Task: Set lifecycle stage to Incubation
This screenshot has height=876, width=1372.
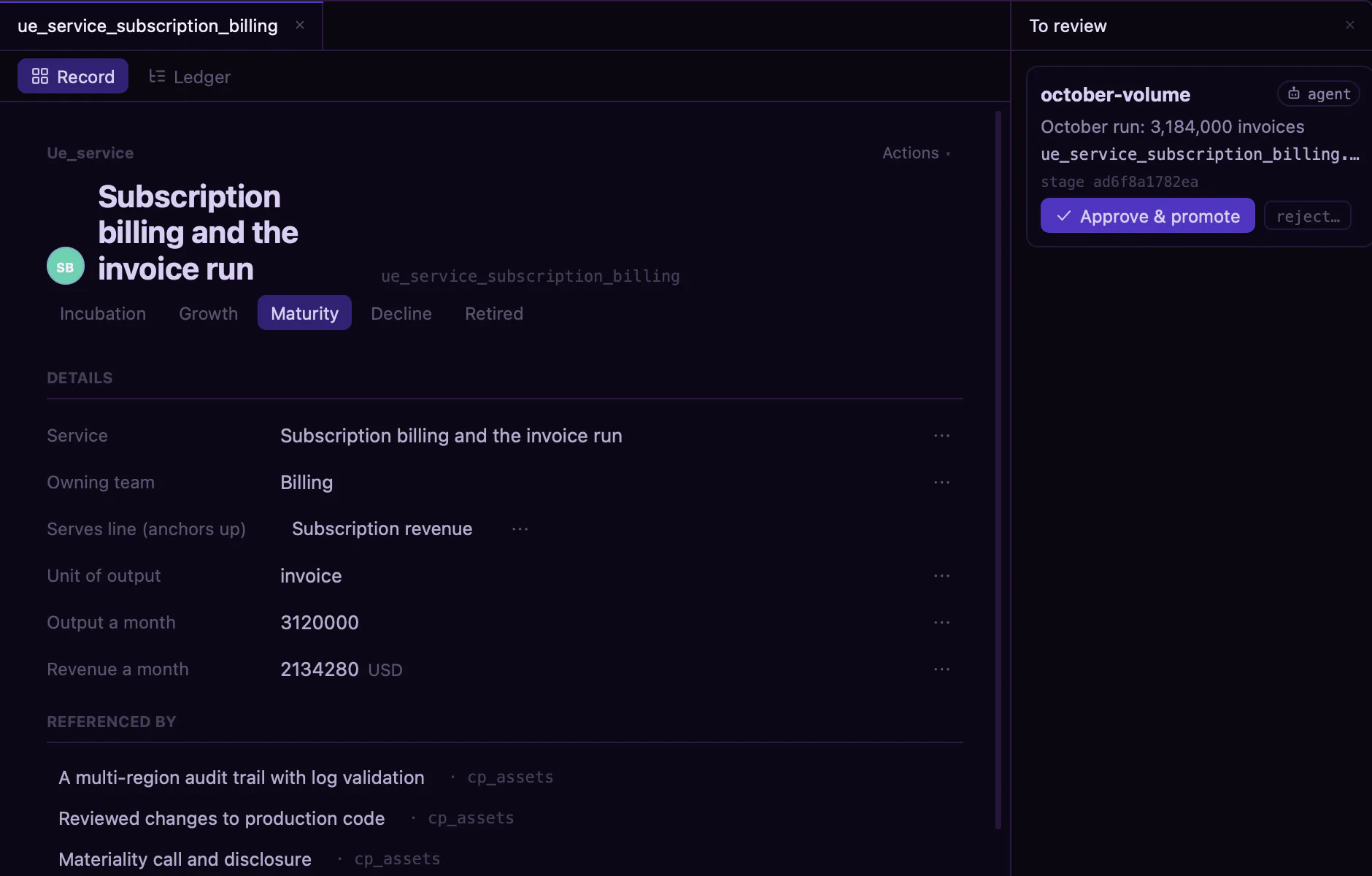Action: pos(103,313)
